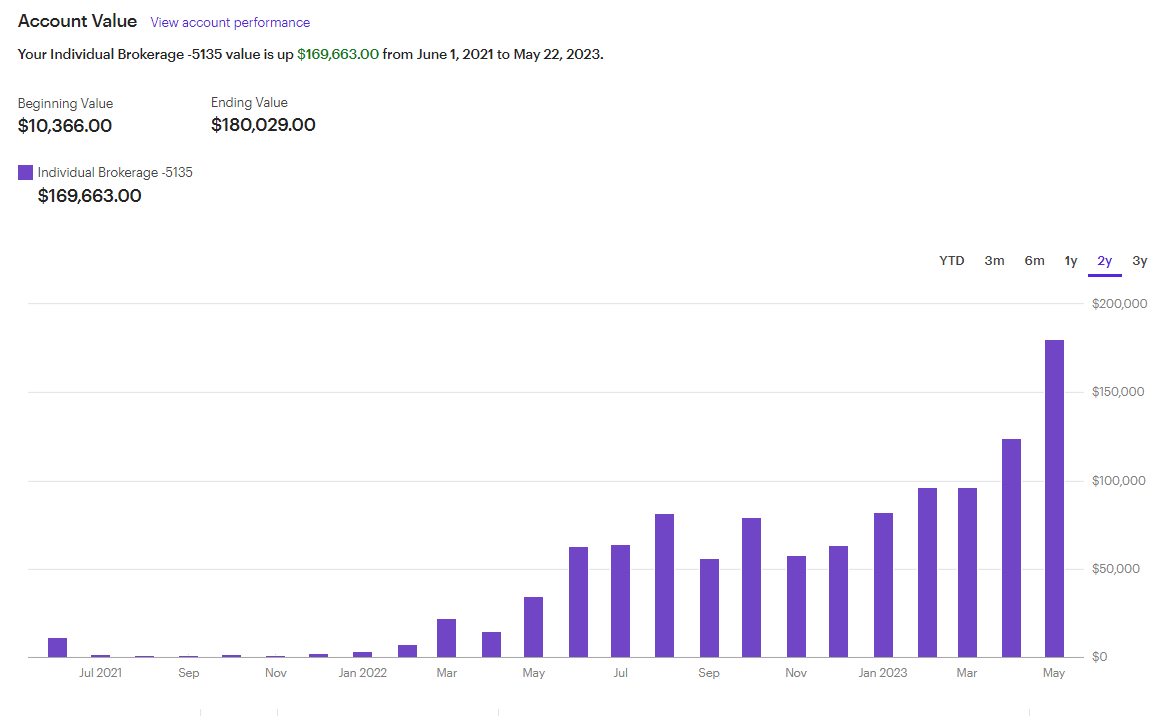
Task: Click the tallest bar for May 2023
Action: click(x=1054, y=499)
